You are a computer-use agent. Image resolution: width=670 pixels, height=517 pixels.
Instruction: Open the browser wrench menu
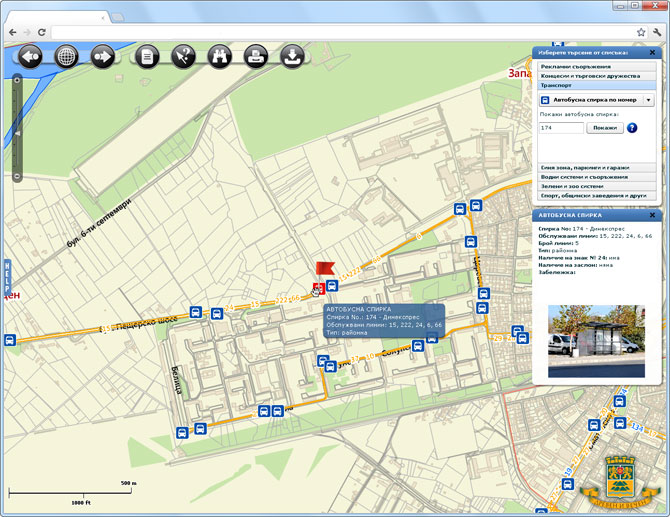pos(657,32)
